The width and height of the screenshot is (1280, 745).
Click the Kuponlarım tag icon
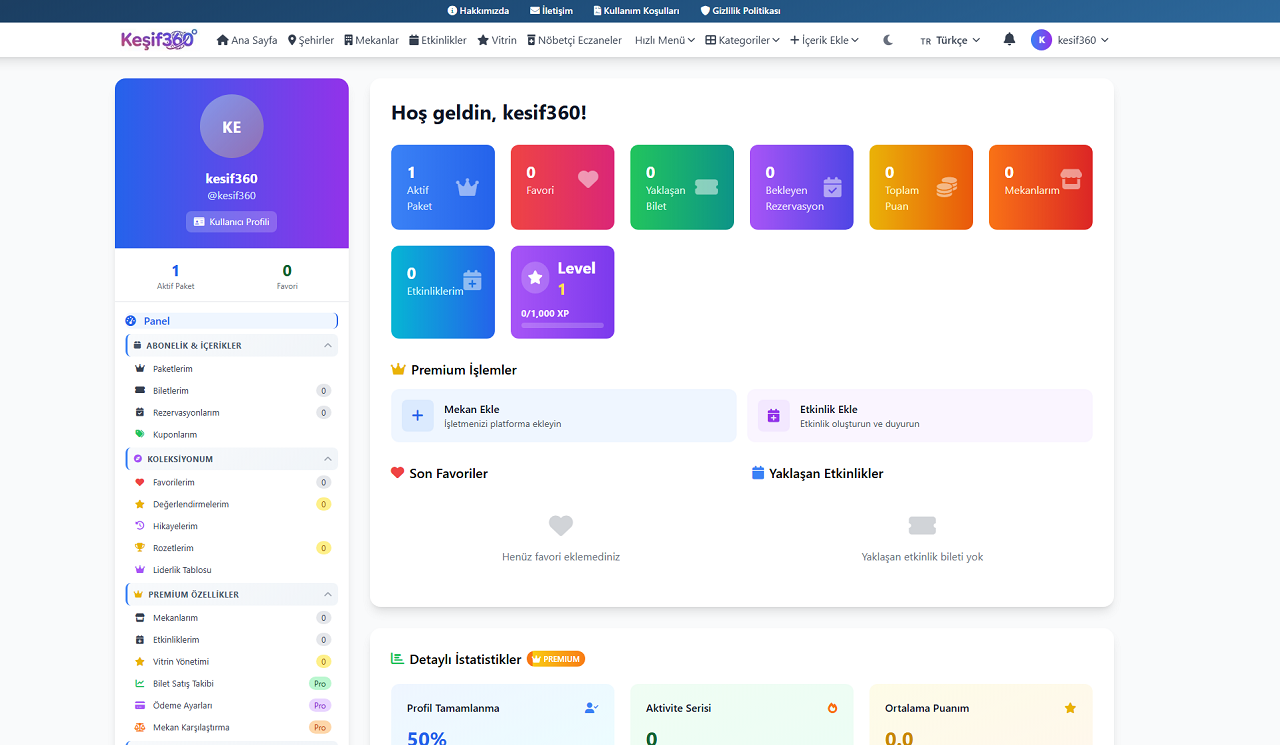(140, 434)
